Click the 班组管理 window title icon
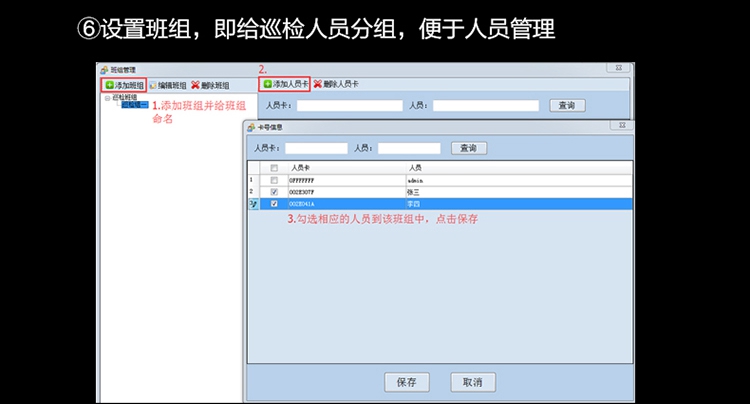The width and height of the screenshot is (750, 404). [103, 70]
